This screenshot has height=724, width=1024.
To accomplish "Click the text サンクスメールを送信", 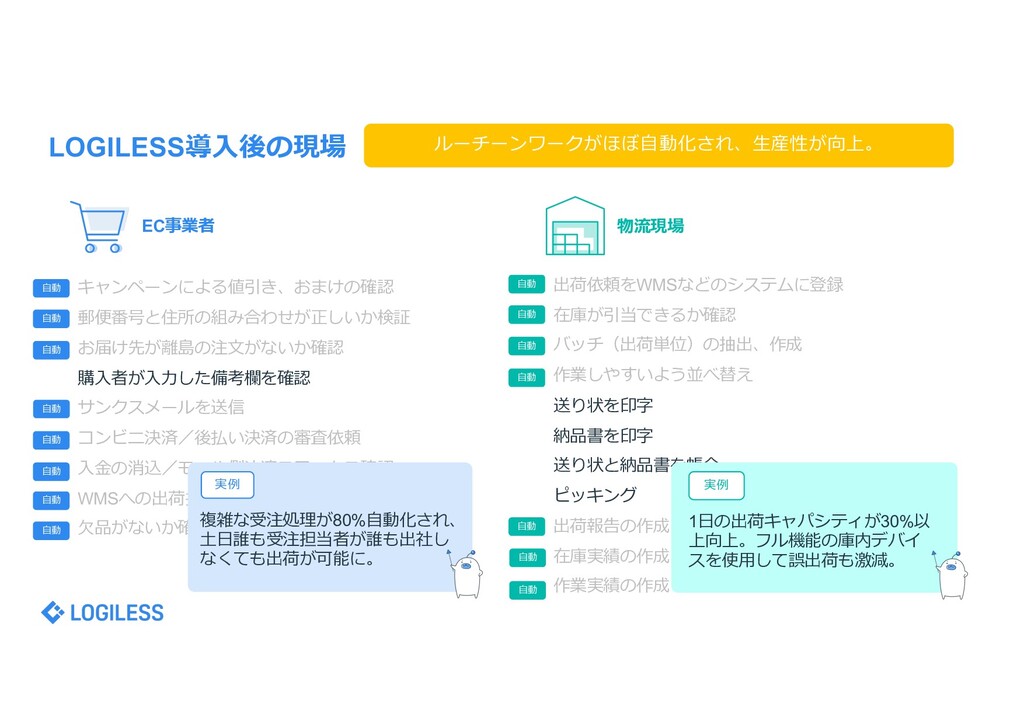I will pyautogui.click(x=161, y=407).
